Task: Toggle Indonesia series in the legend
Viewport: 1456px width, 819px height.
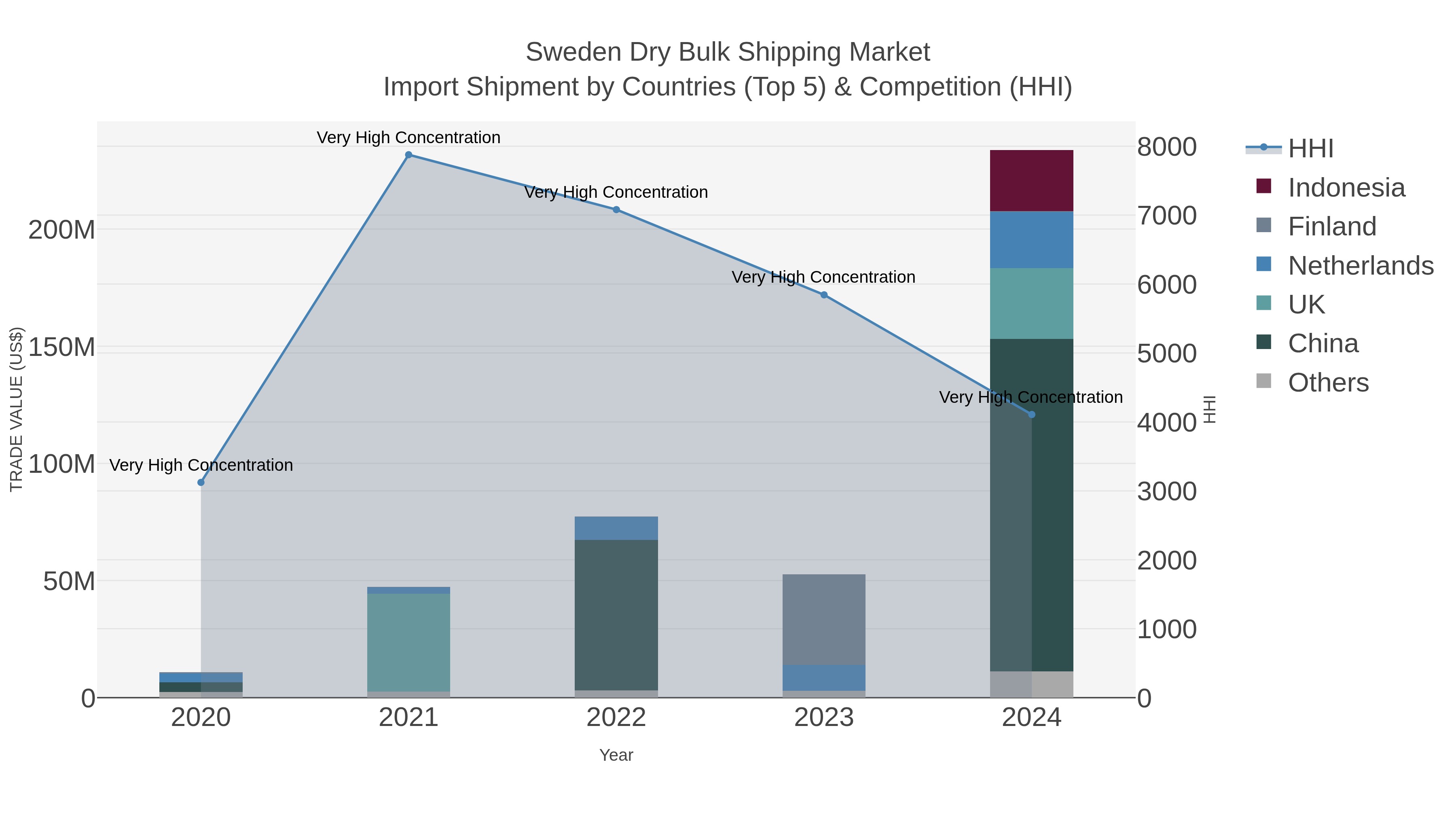Action: click(1331, 187)
